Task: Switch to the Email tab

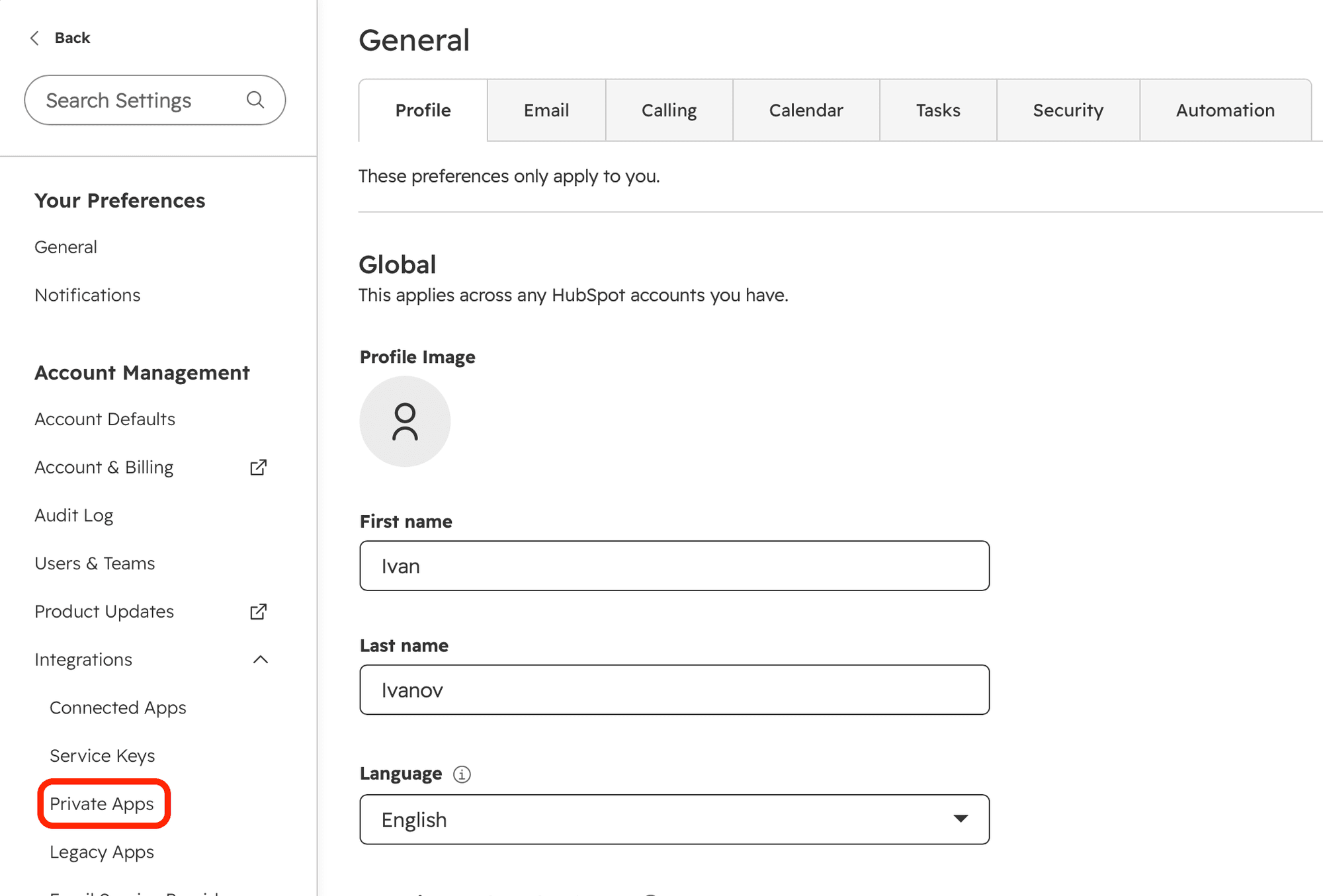Action: coord(546,110)
